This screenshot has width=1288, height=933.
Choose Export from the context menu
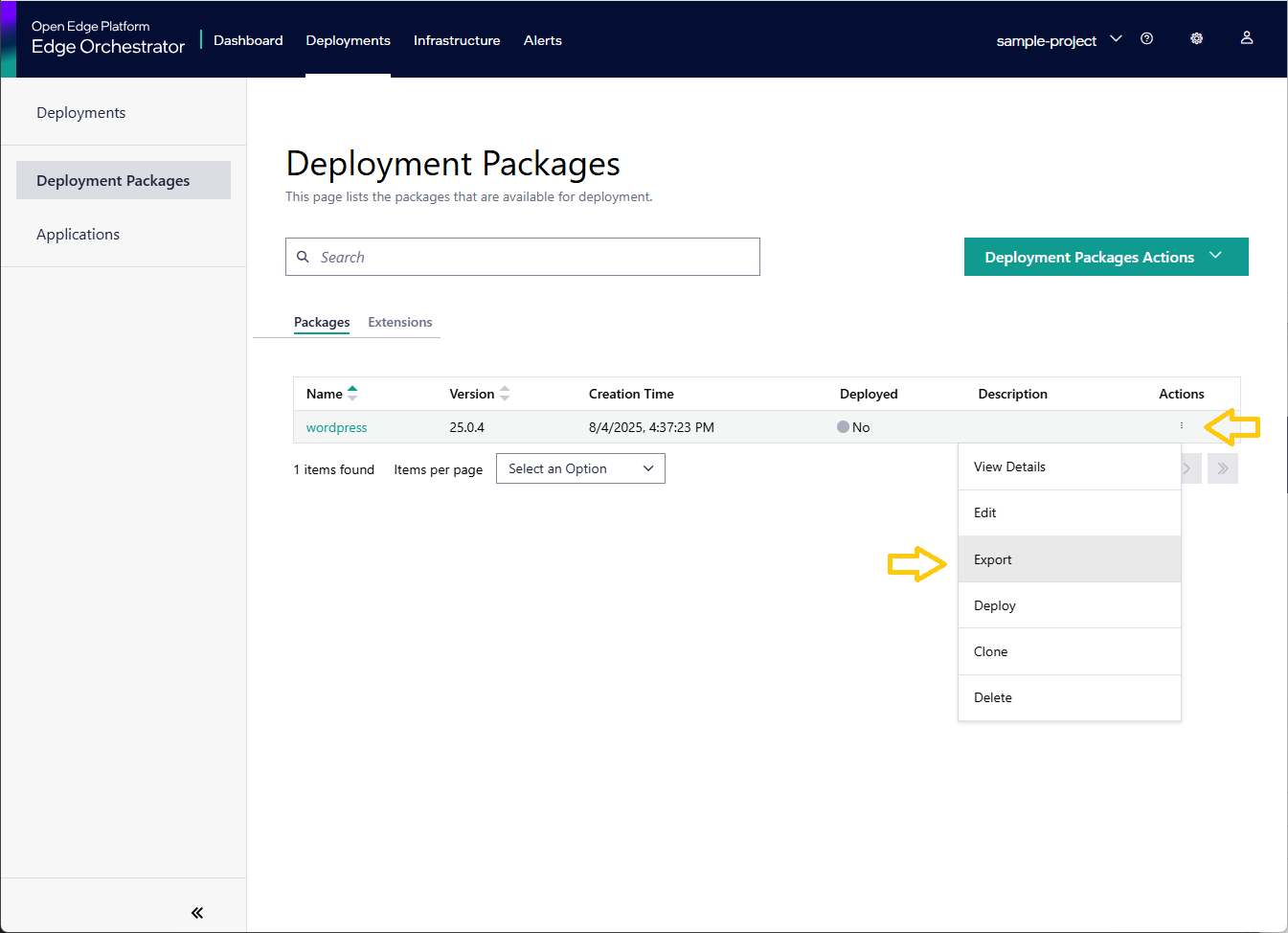pyautogui.click(x=993, y=559)
